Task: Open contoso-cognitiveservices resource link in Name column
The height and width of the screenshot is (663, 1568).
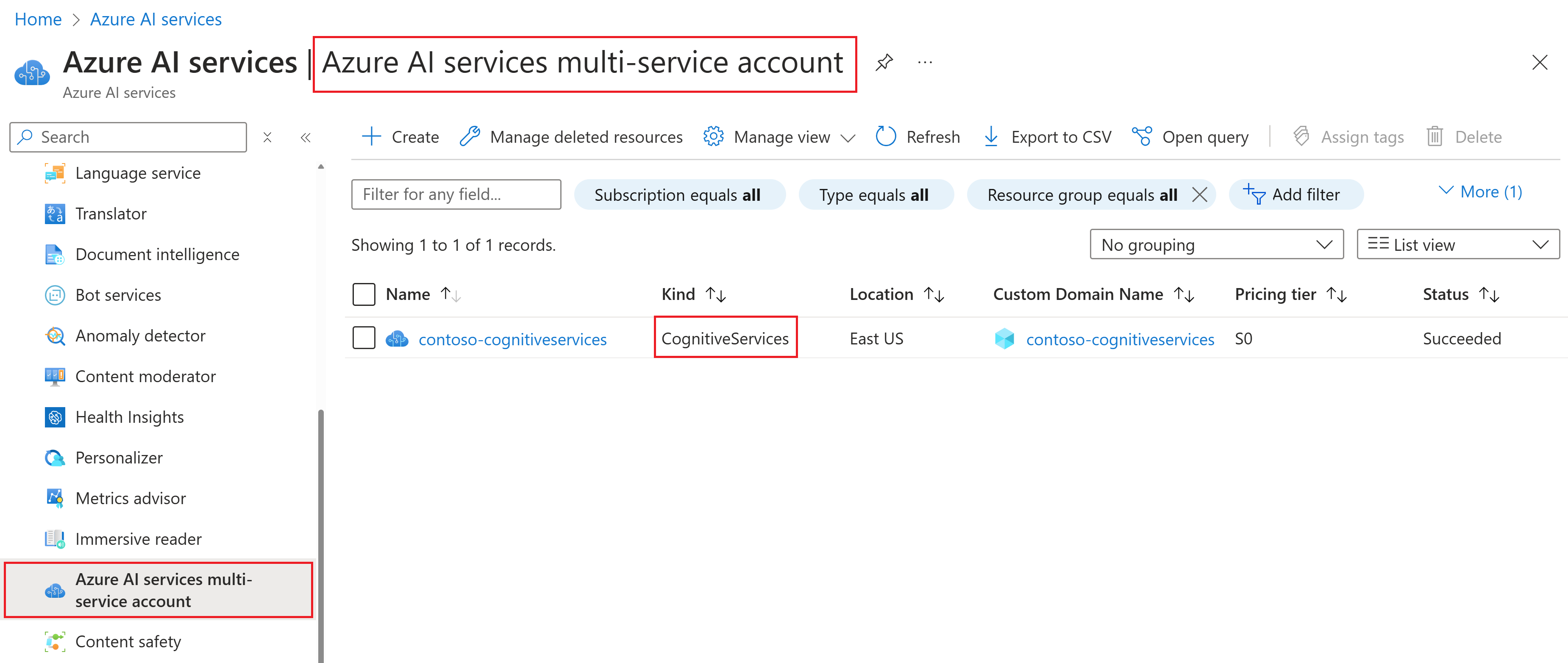Action: coord(512,339)
